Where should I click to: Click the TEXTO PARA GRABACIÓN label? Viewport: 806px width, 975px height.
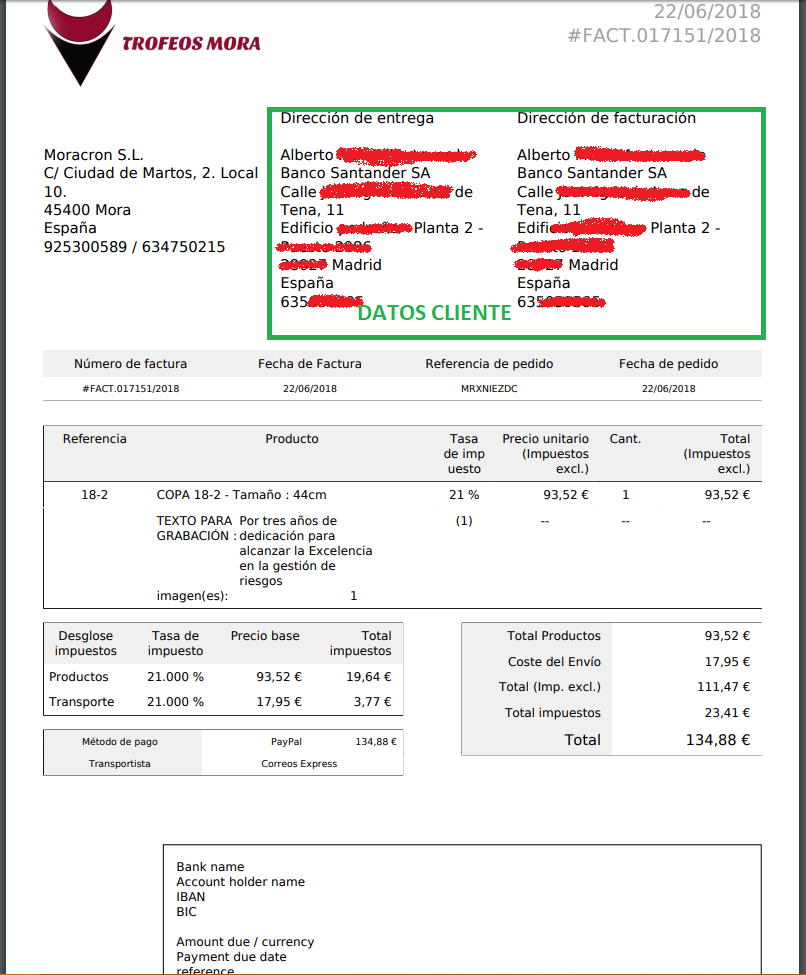196,529
